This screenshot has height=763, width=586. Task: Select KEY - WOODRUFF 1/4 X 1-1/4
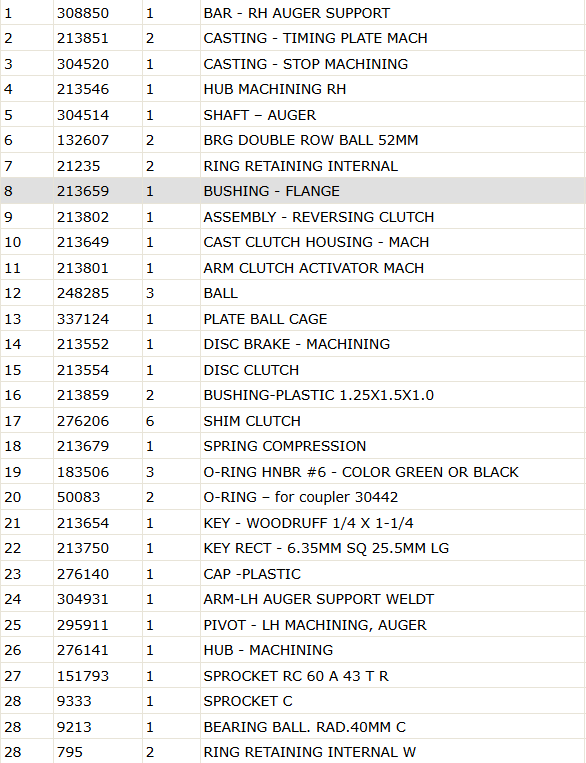point(308,523)
